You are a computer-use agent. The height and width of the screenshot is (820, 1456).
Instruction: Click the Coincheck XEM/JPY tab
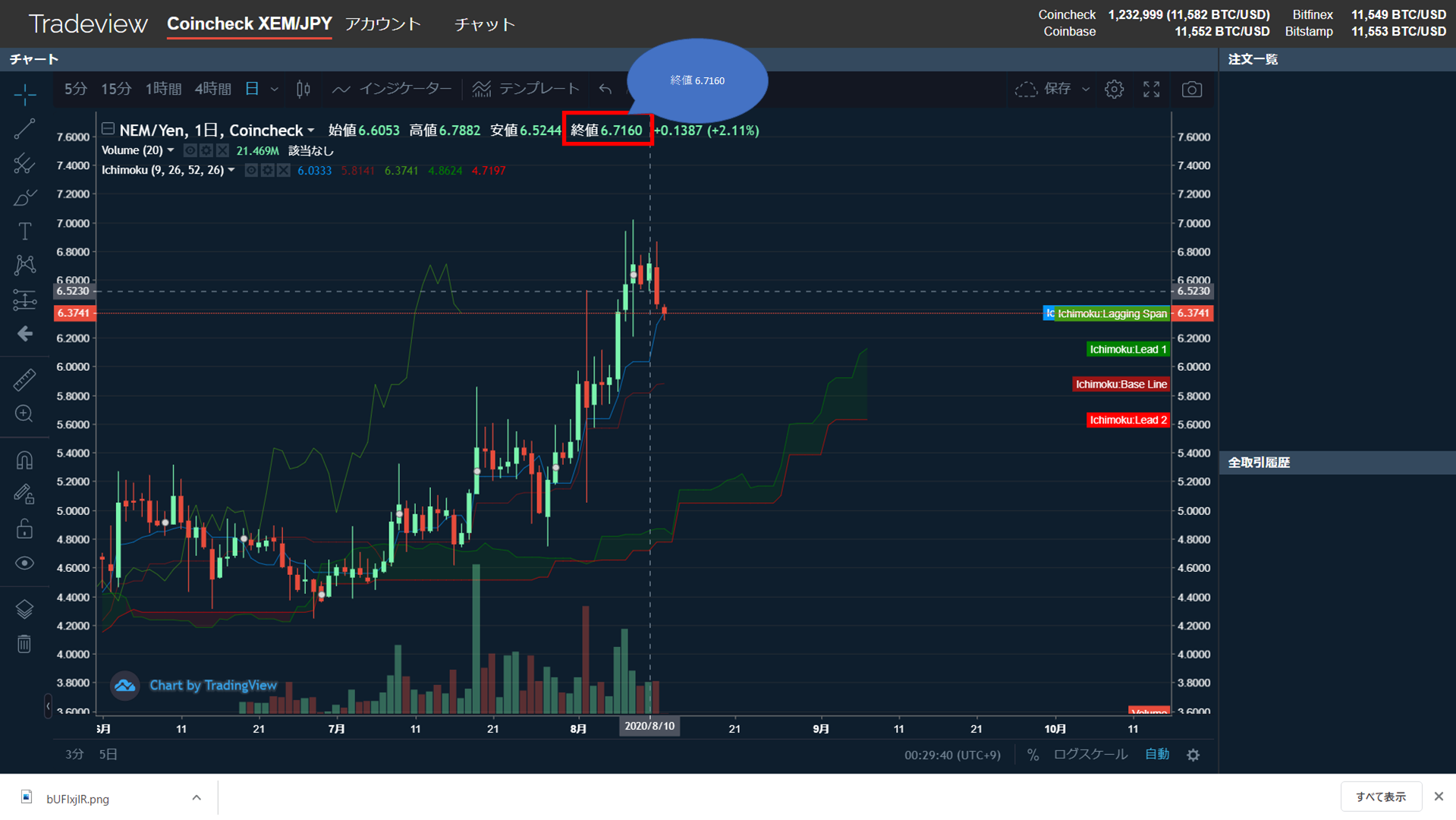click(250, 24)
